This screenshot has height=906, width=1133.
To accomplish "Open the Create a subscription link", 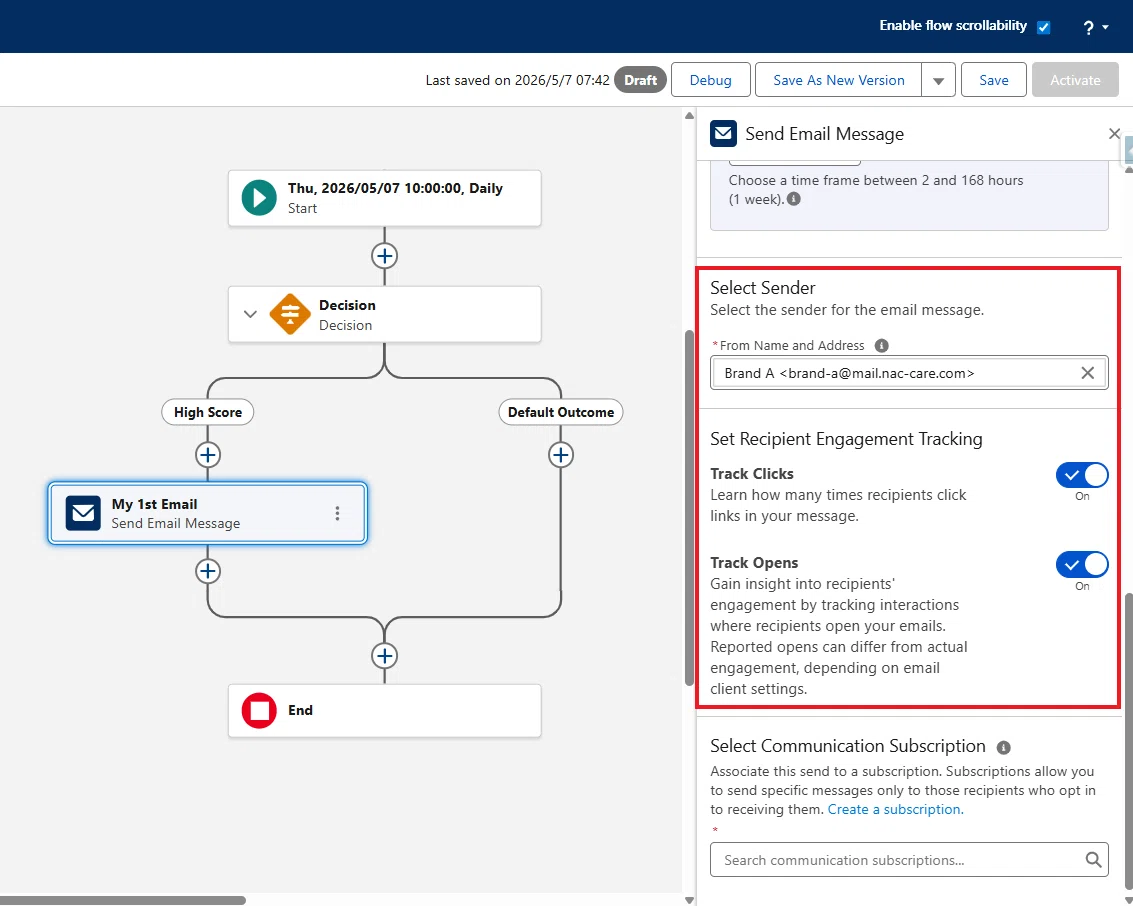I will point(895,809).
